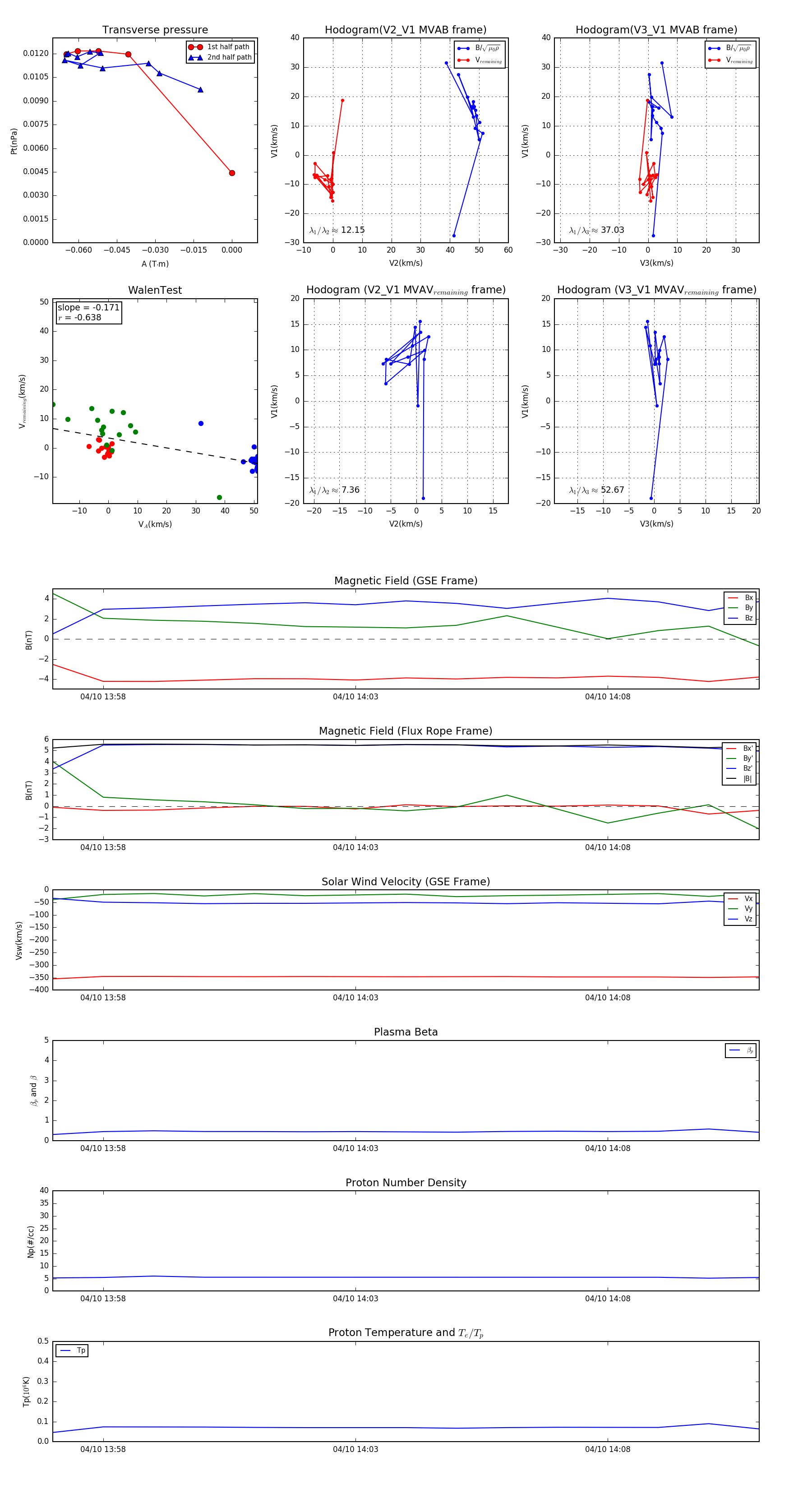812x1489 pixels.
Task: Select the '|B|' legend entry in Flux Rope panel
Action: (739, 779)
